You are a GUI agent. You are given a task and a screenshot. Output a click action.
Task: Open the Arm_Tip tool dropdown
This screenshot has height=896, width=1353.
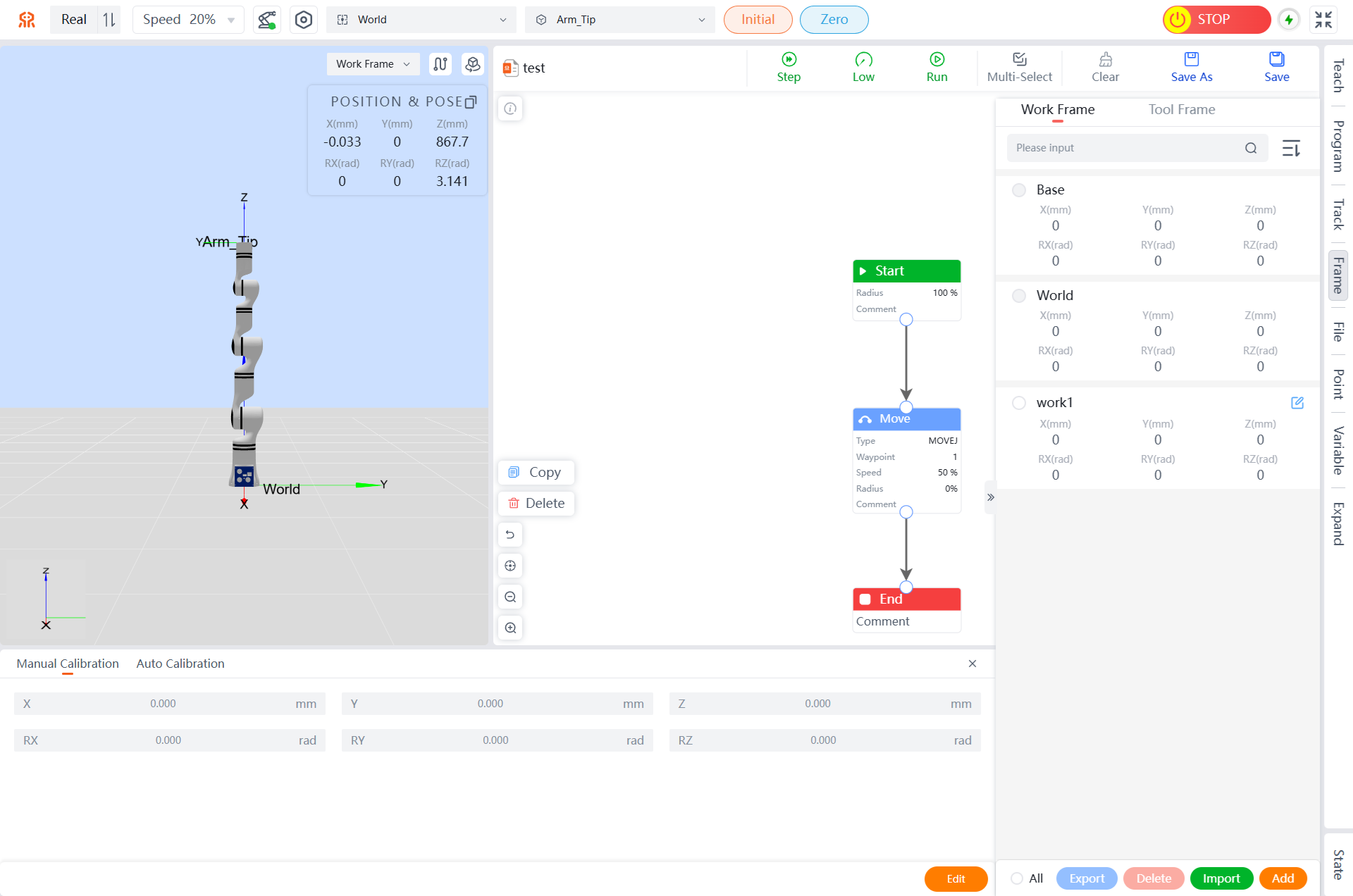pyautogui.click(x=620, y=20)
